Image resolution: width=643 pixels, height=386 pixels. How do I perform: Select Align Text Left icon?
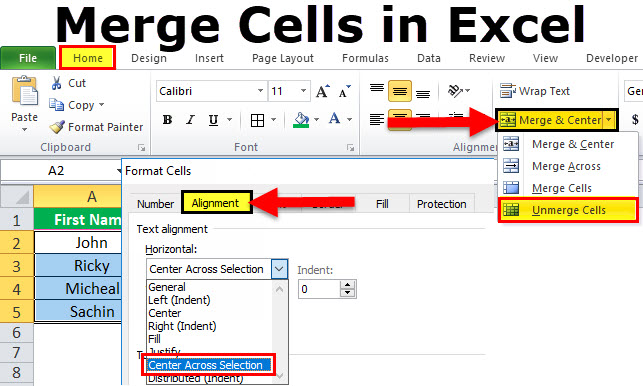[x=377, y=119]
